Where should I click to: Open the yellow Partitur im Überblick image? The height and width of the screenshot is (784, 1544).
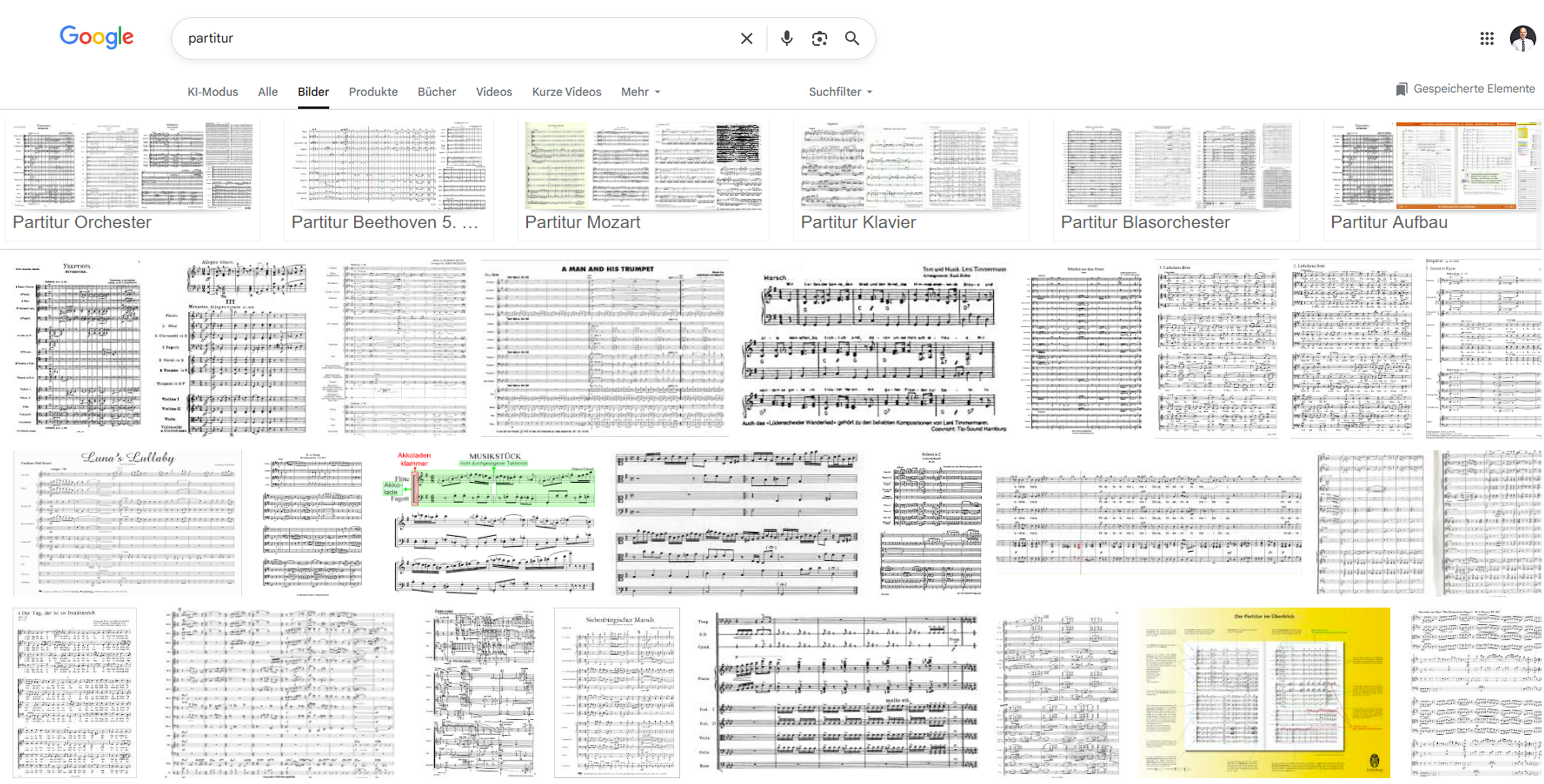pos(1264,692)
